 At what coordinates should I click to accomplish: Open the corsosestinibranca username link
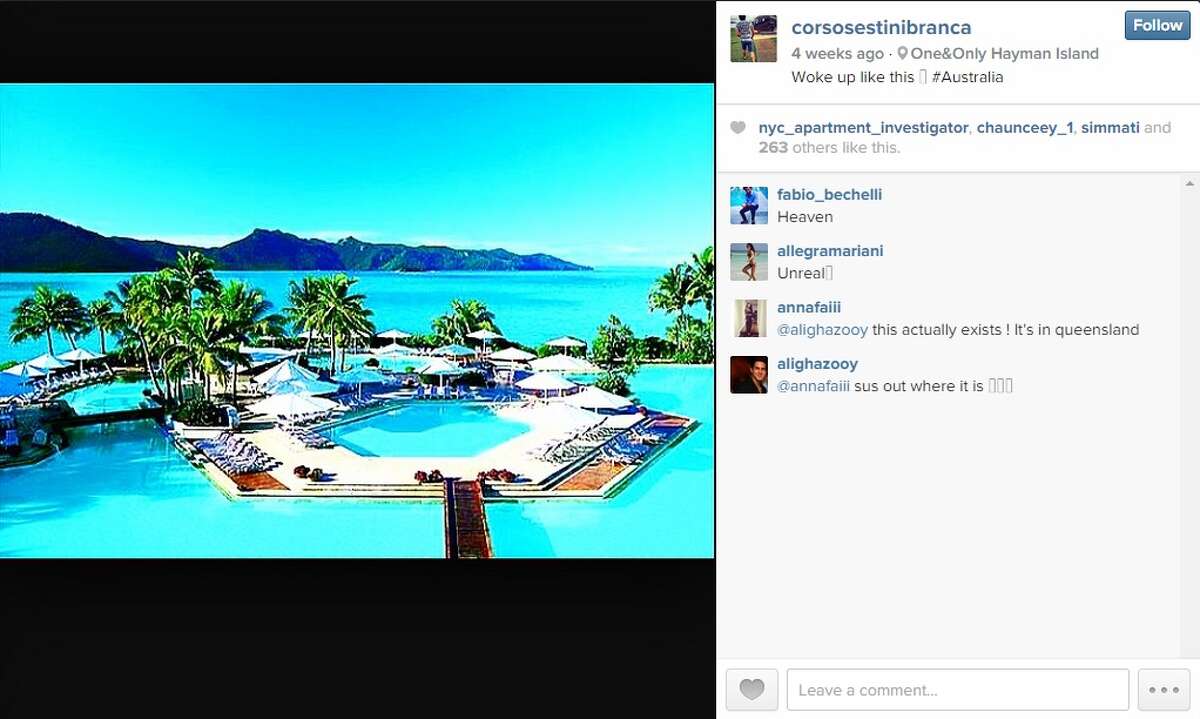click(881, 28)
